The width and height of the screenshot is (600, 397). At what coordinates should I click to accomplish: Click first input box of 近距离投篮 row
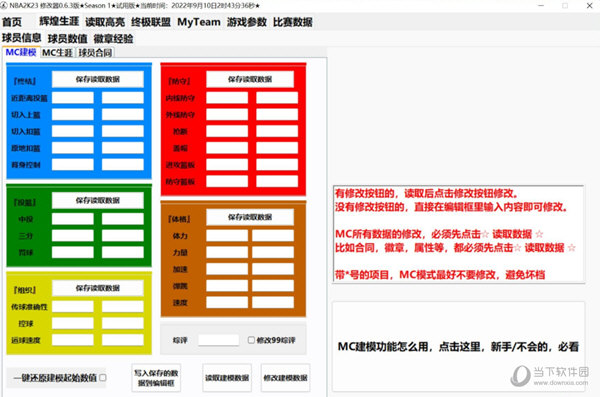[x=73, y=98]
